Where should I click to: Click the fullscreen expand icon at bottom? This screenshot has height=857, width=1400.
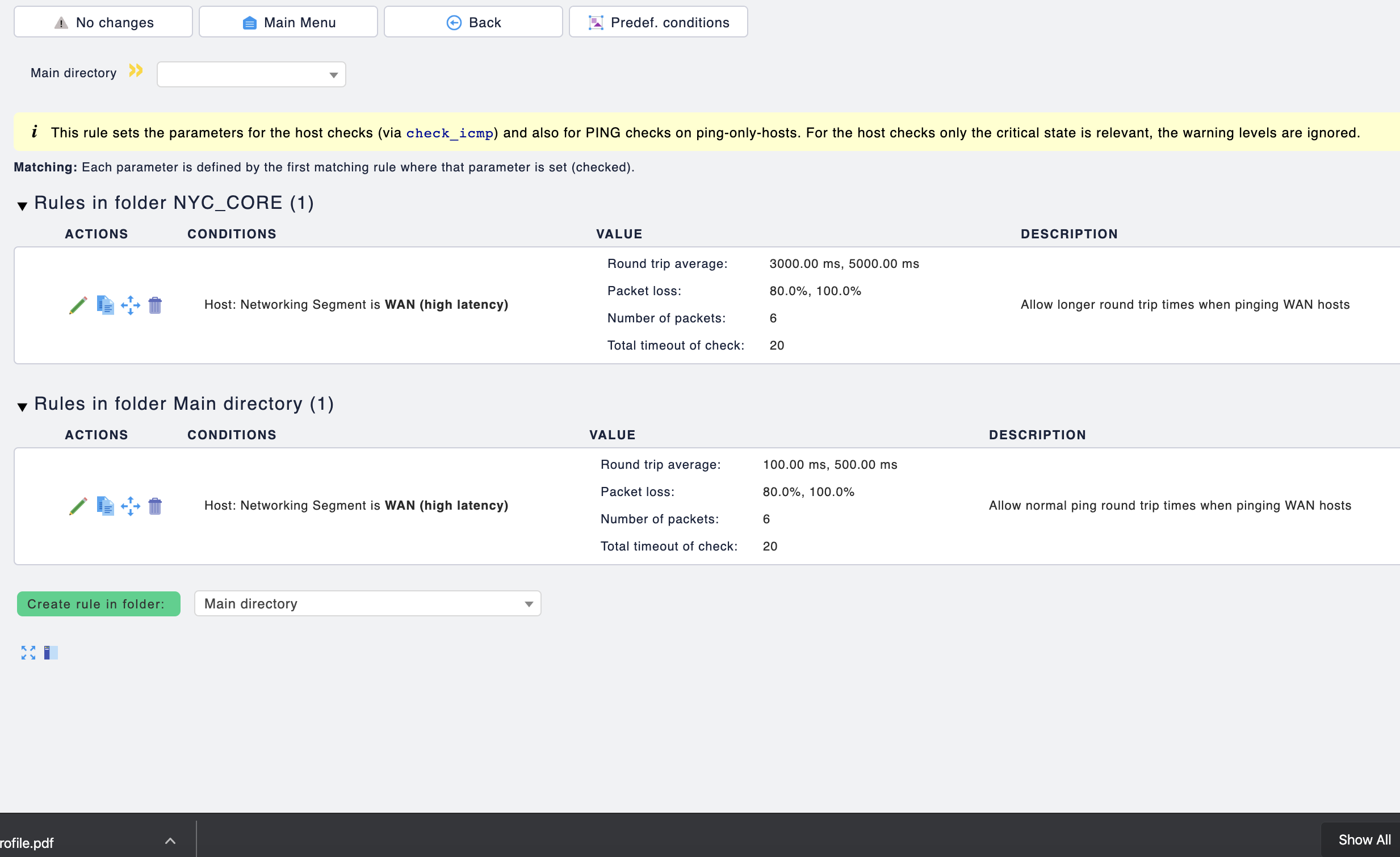tap(28, 653)
